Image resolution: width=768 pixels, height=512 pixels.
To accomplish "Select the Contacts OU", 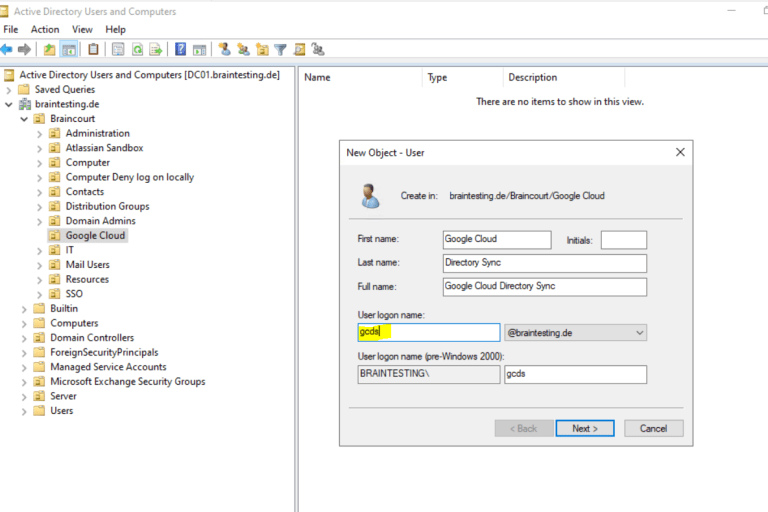I will (85, 192).
